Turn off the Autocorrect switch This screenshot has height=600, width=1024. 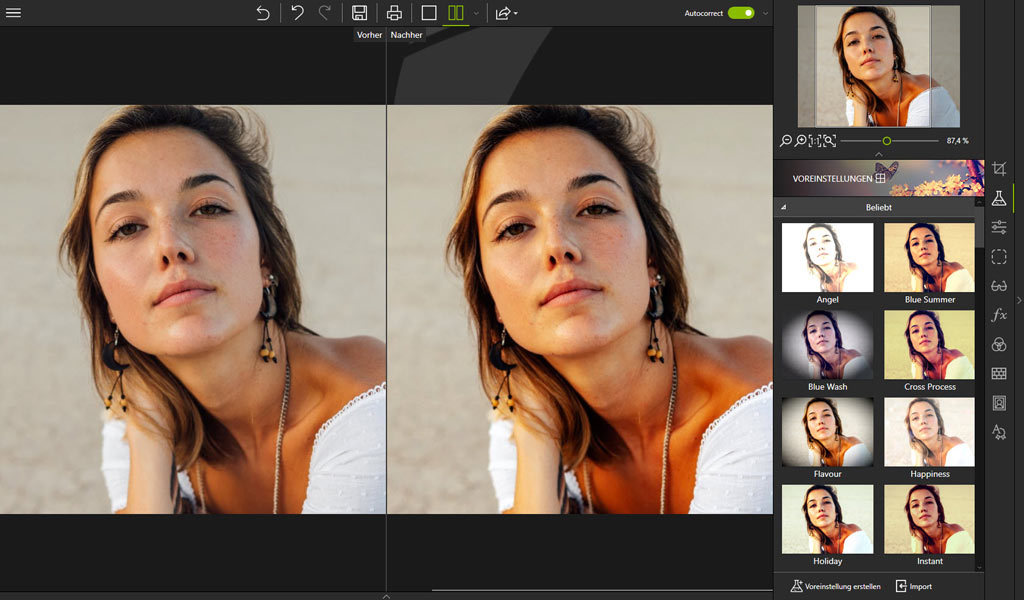coord(741,13)
